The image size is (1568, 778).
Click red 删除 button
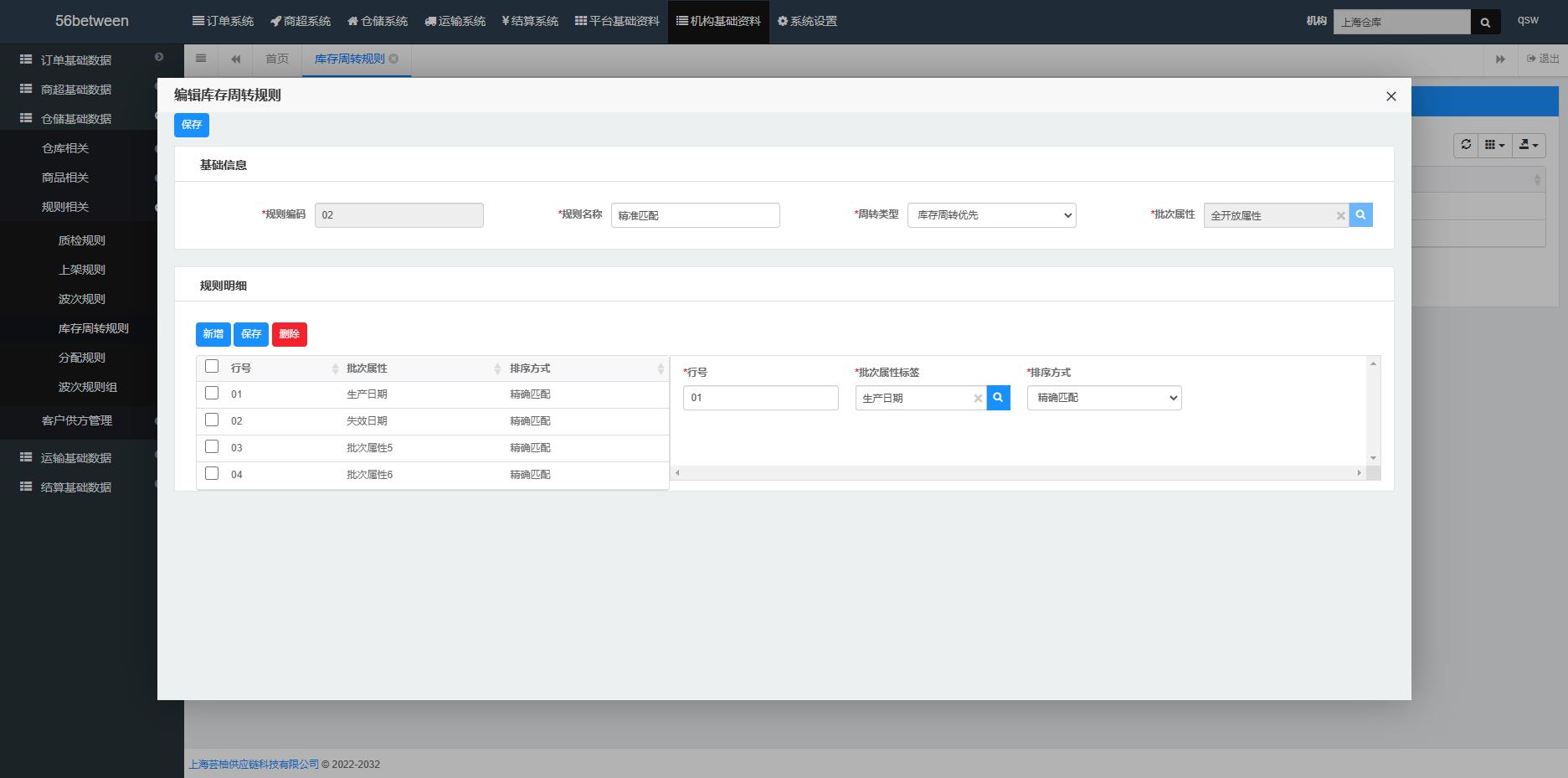290,334
